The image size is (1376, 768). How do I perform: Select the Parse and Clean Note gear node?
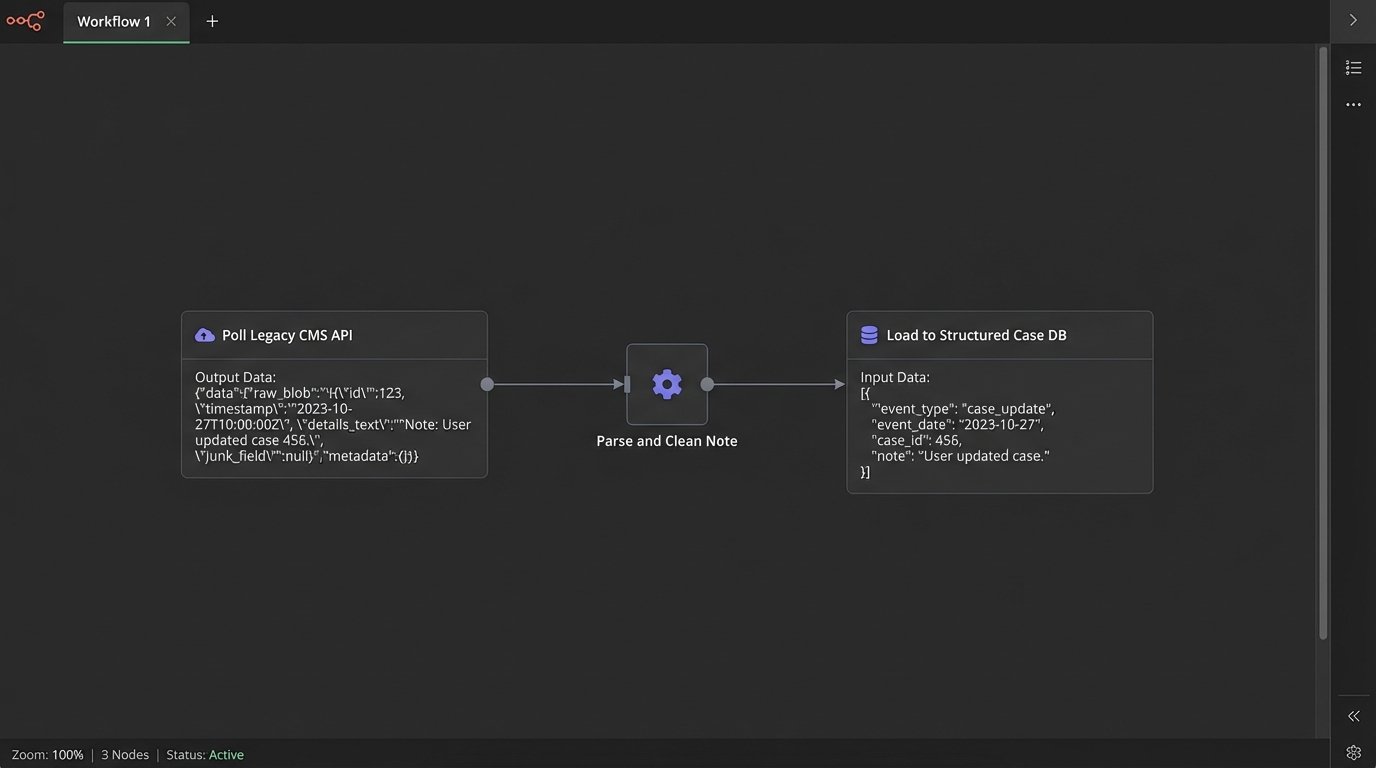667,384
